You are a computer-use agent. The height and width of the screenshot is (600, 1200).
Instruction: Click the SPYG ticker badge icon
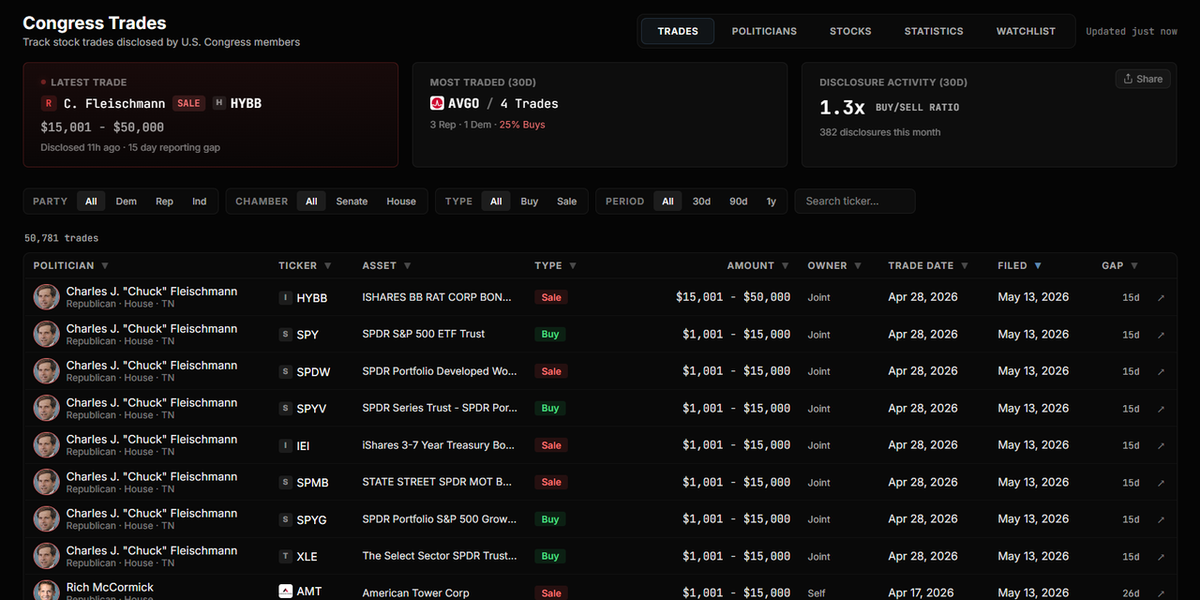(x=286, y=520)
